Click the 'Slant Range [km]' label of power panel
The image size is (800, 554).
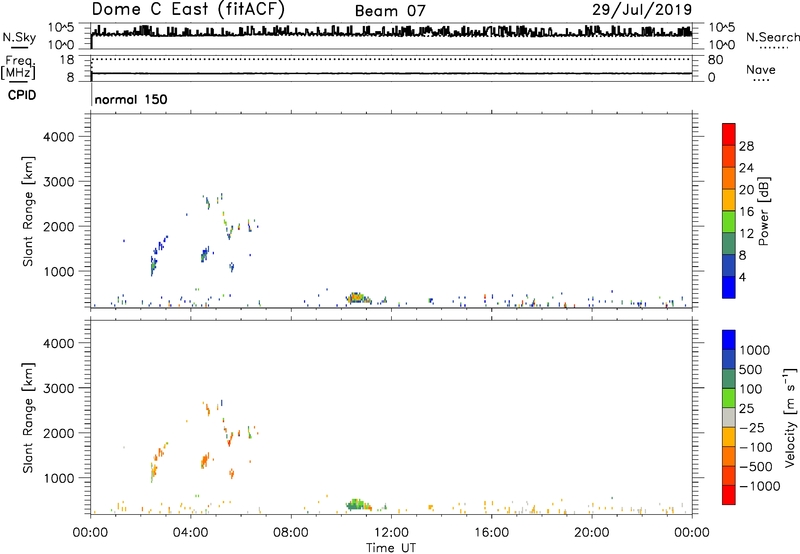(28, 211)
